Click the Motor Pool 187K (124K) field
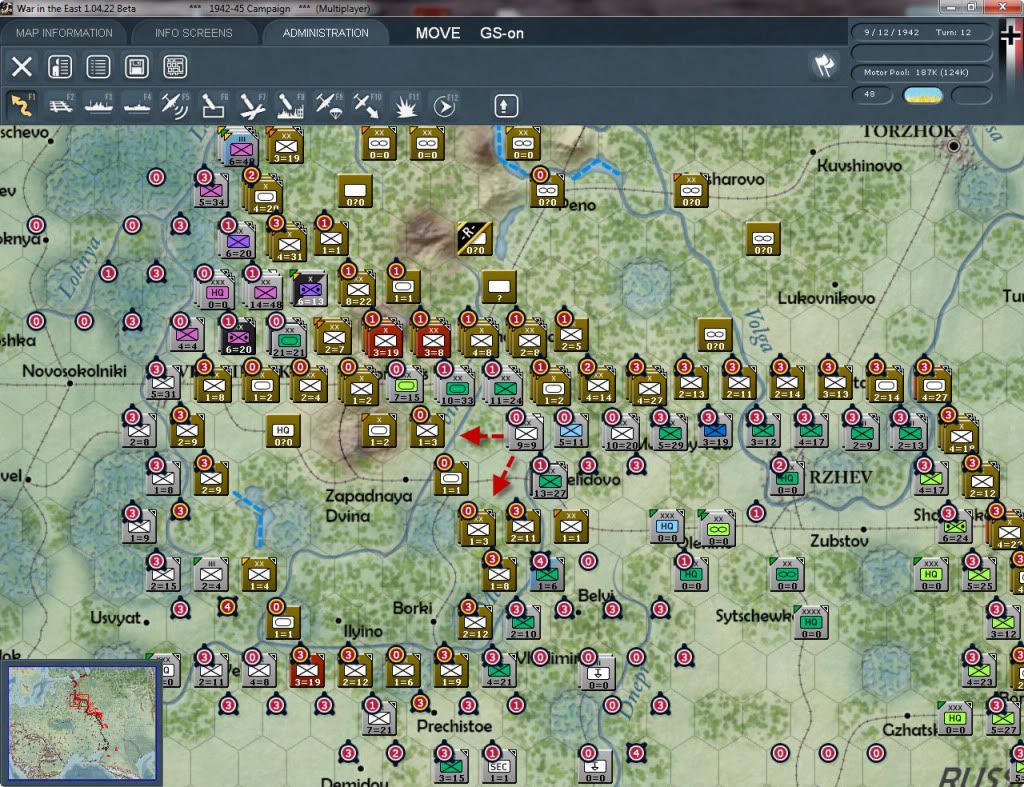Image resolution: width=1024 pixels, height=787 pixels. (921, 72)
